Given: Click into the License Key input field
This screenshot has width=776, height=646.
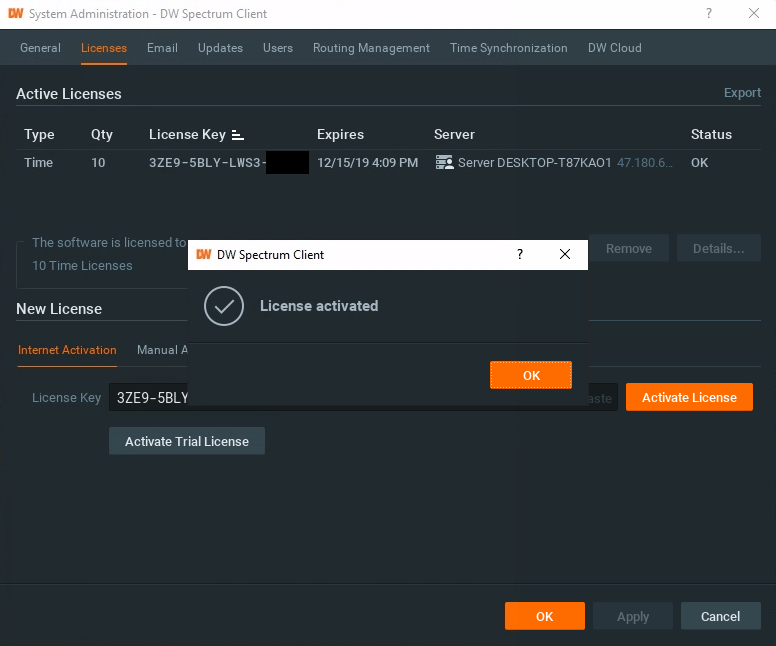Looking at the screenshot, I should tap(363, 397).
